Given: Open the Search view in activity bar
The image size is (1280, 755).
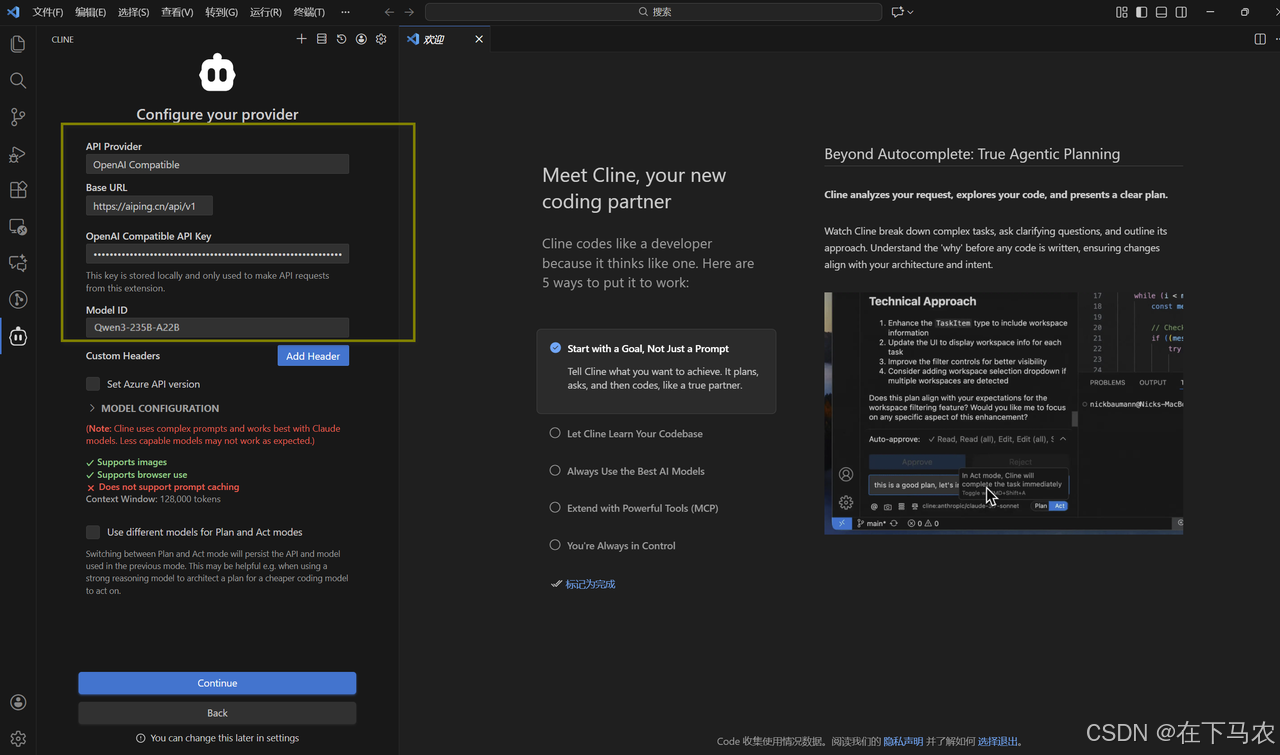Looking at the screenshot, I should [18, 80].
